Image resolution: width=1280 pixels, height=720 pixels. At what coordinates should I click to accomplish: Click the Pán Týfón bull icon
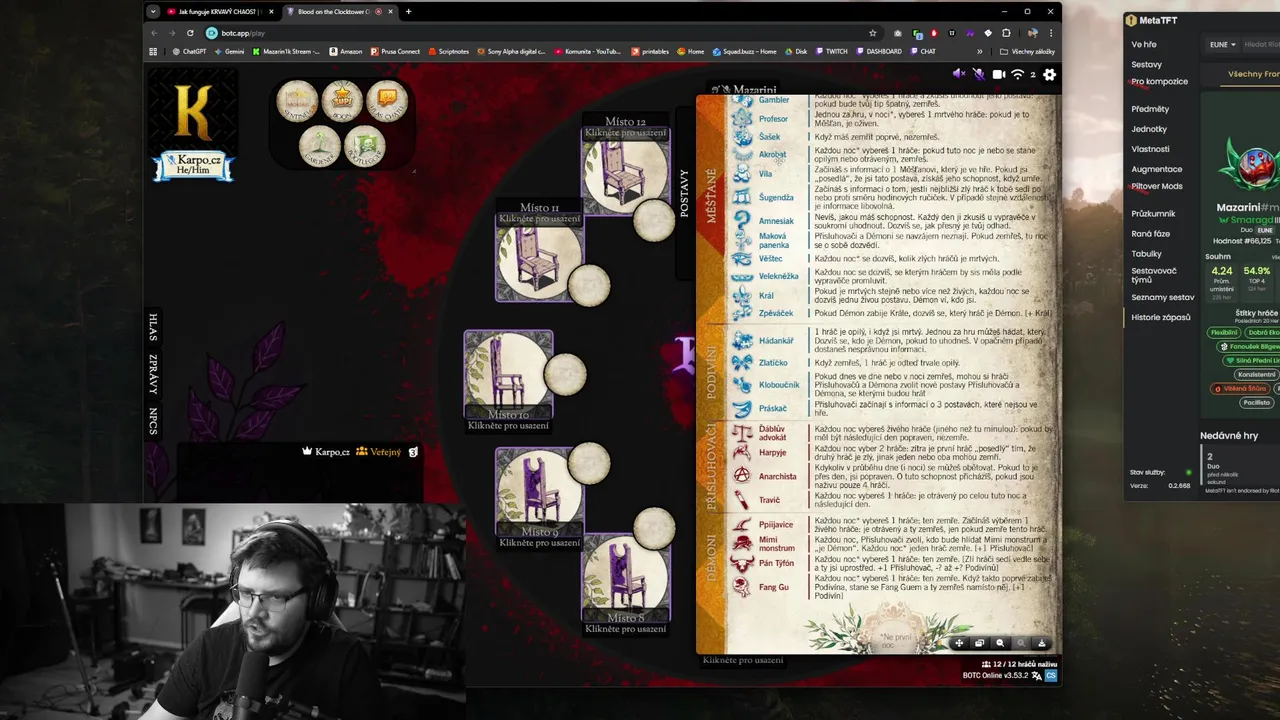[743, 564]
